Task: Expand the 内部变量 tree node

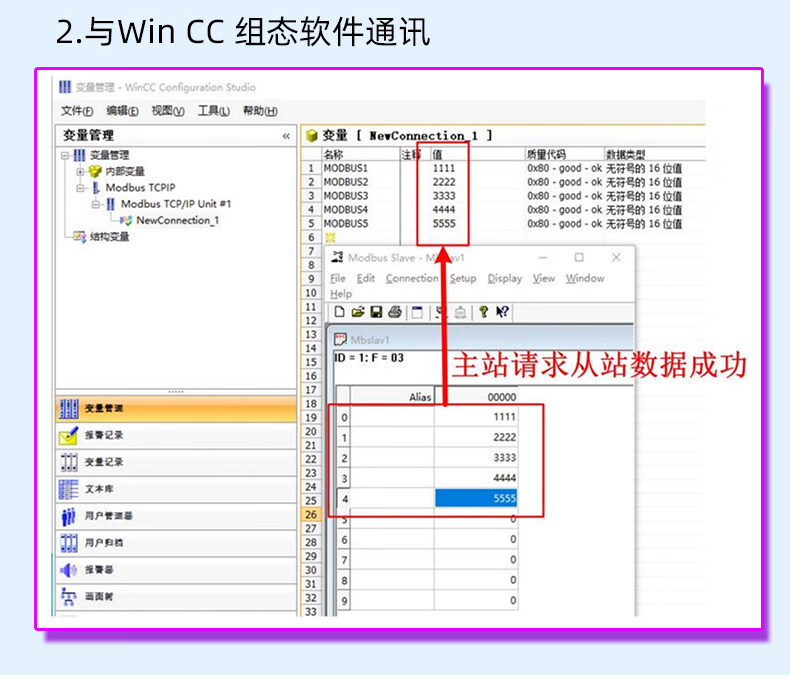Action: (x=81, y=171)
